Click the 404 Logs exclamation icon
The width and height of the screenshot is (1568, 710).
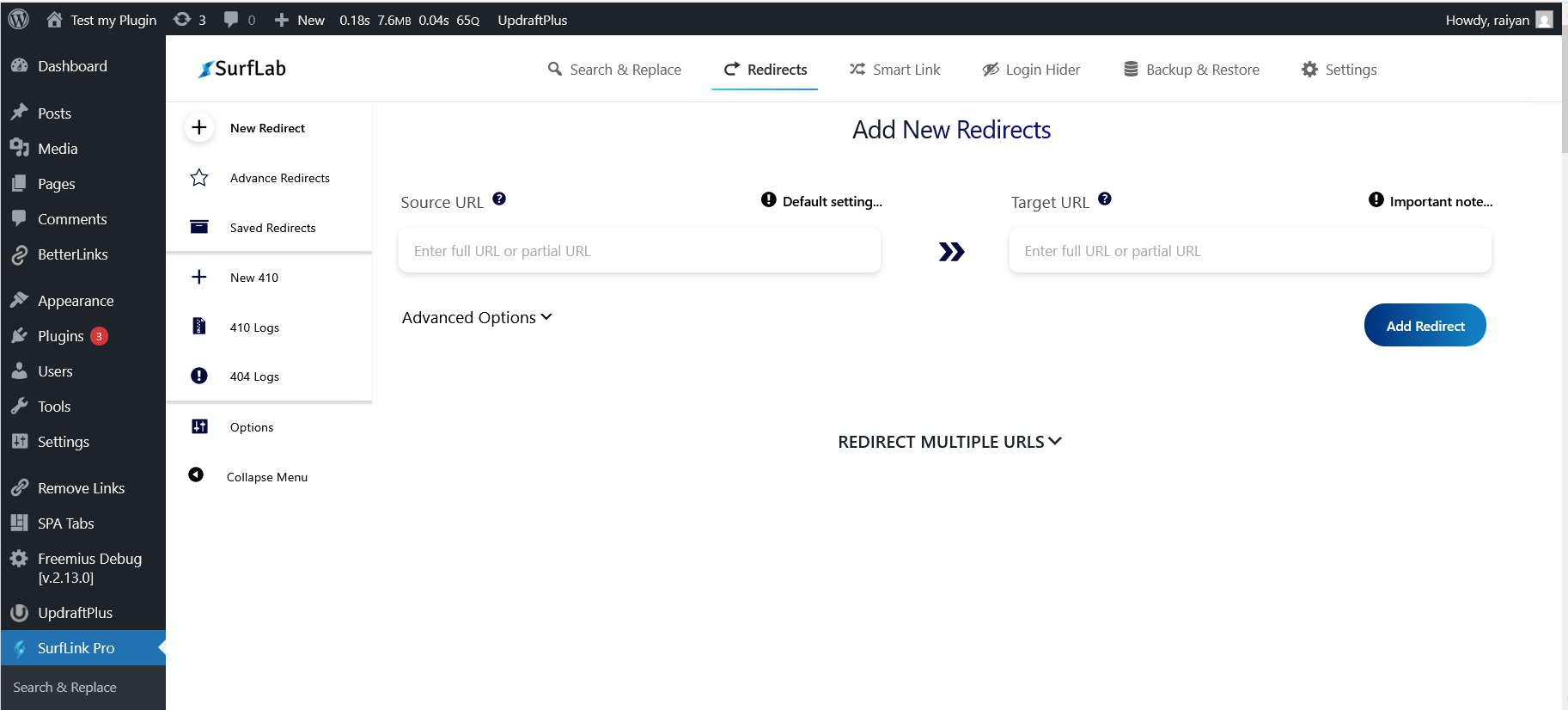pyautogui.click(x=199, y=376)
